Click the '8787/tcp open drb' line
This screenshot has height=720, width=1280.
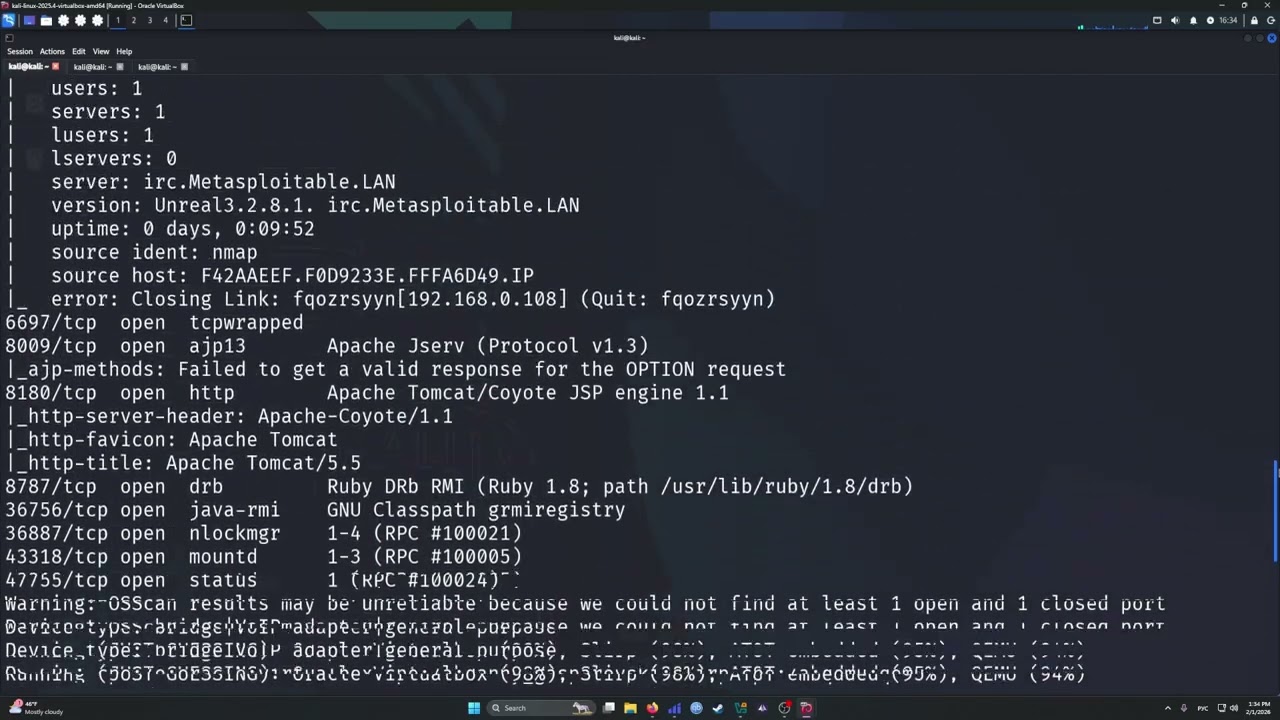pyautogui.click(x=459, y=486)
